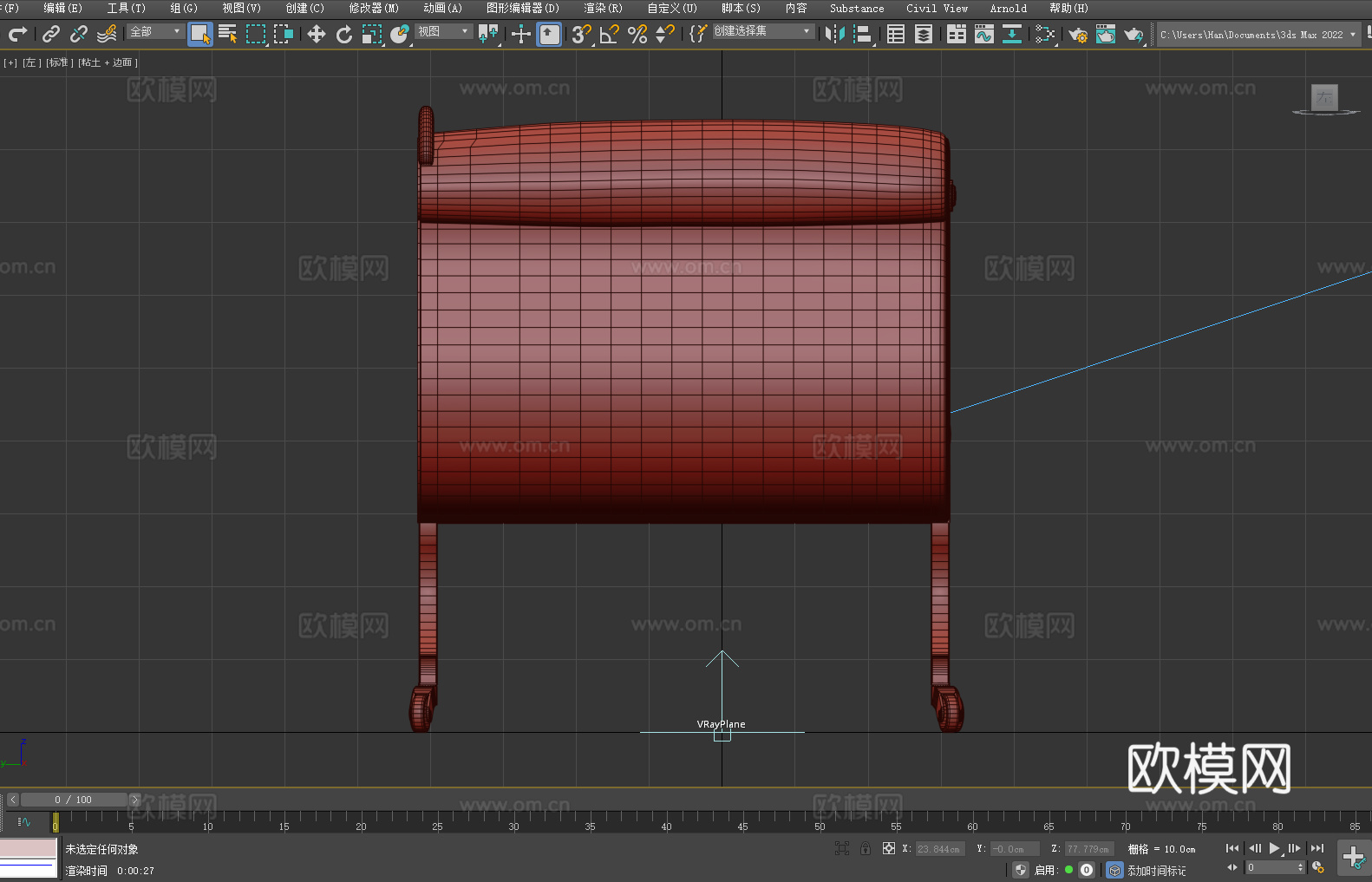This screenshot has height=882, width=1372.
Task: Click 添加时间标记 label
Action: point(1156,870)
